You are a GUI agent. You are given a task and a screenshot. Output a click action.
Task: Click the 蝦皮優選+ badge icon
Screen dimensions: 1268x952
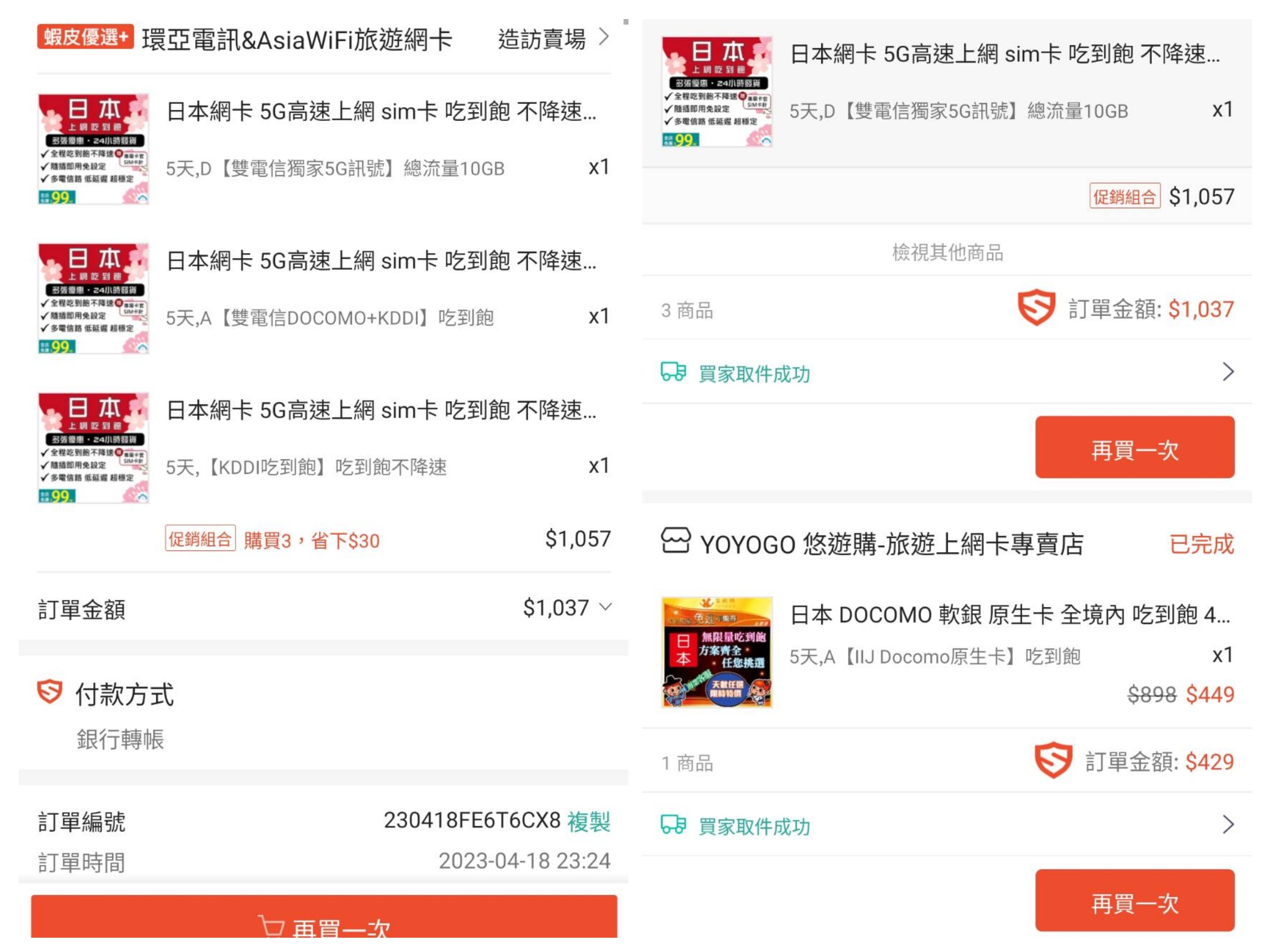click(x=85, y=36)
